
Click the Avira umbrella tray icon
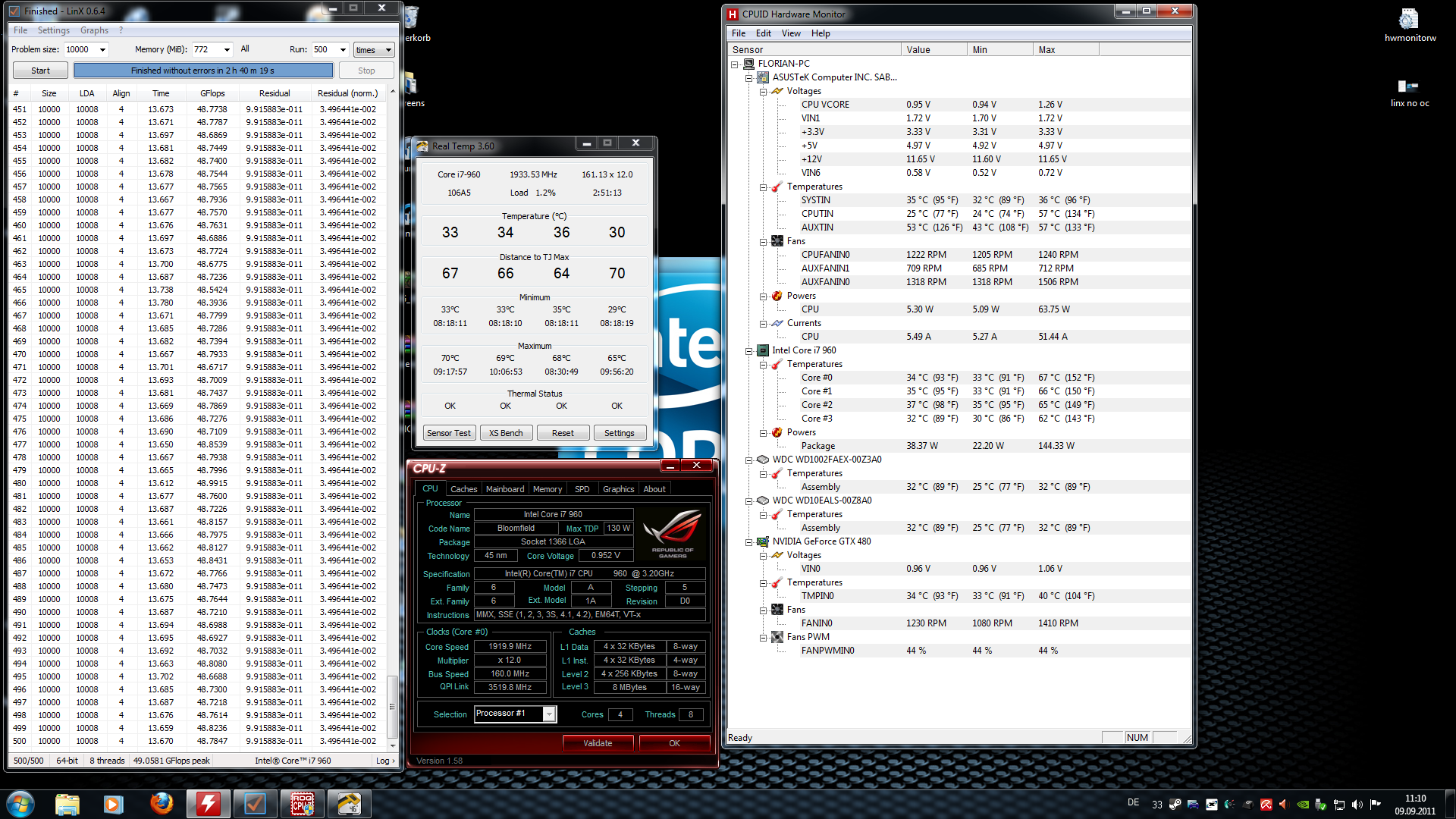(x=1266, y=805)
